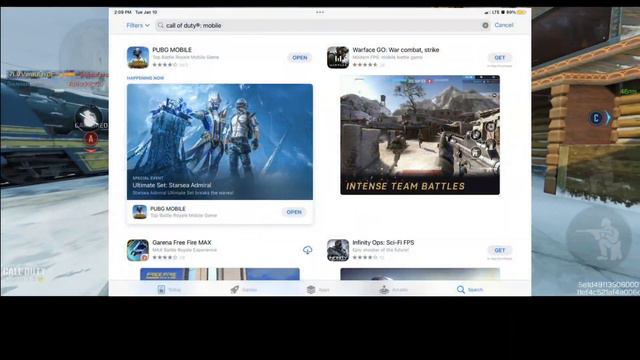
Task: Tap the C objective marker in background game
Action: [596, 118]
